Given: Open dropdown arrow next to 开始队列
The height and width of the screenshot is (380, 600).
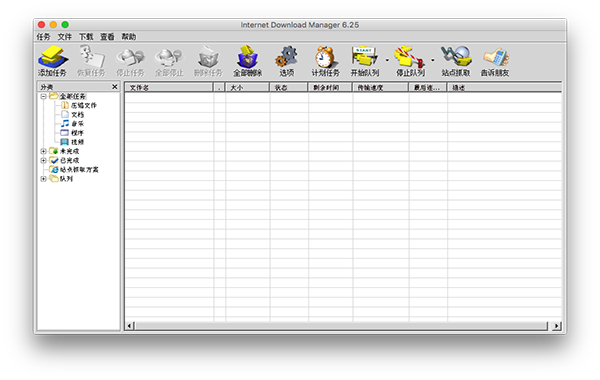Looking at the screenshot, I should coord(387,60).
